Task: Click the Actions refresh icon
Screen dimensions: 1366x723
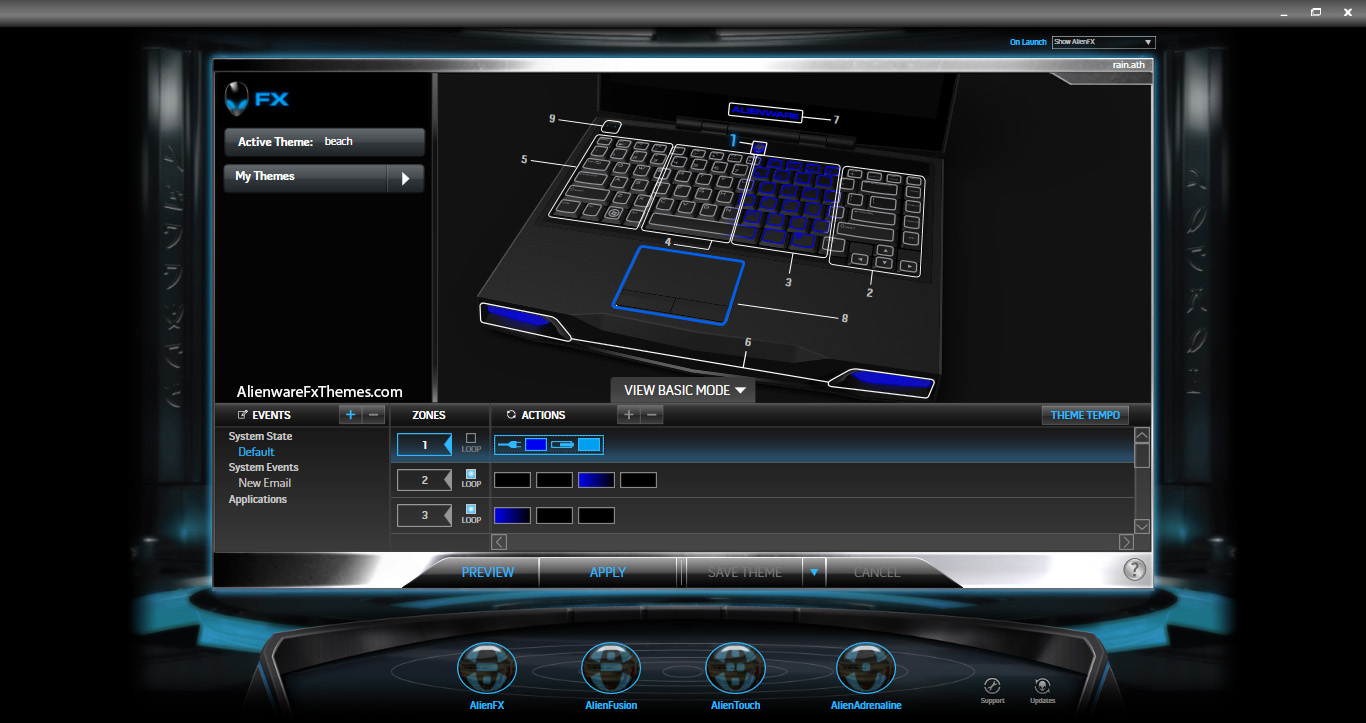Action: (x=512, y=414)
